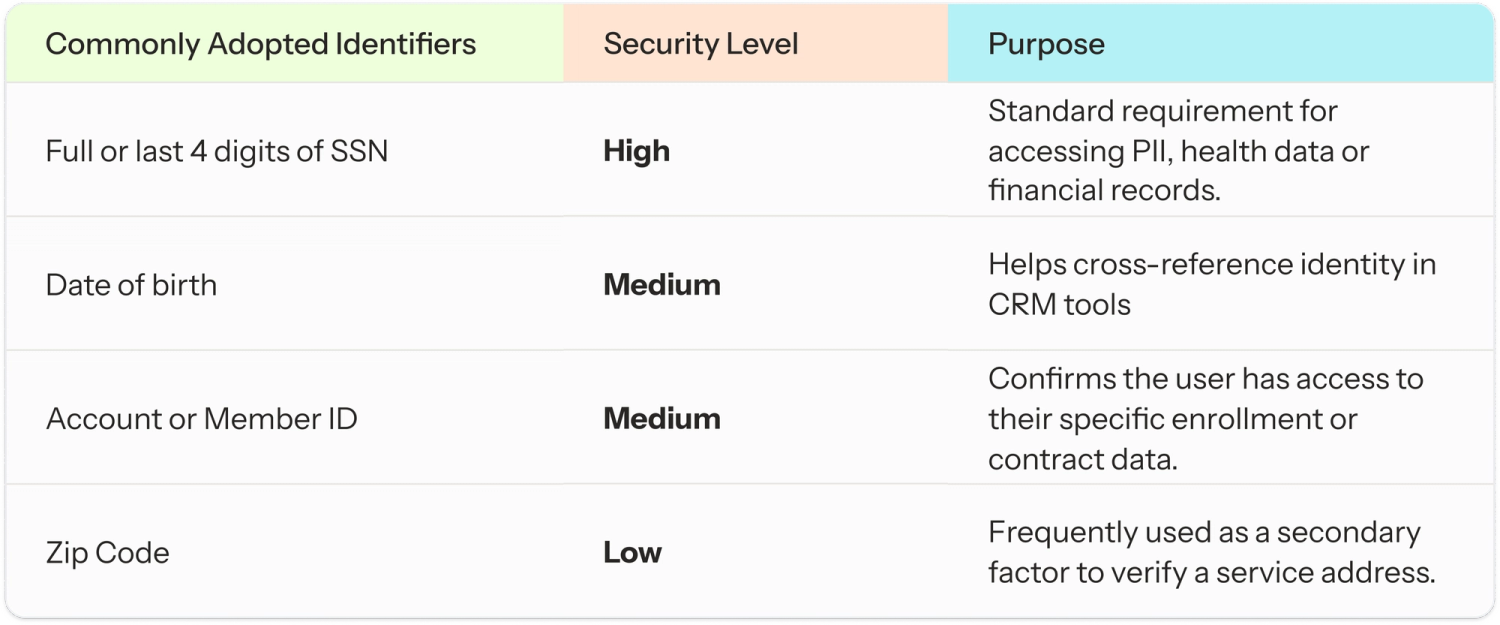Image resolution: width=1500 pixels, height=625 pixels.
Task: Click the High security level value
Action: pyautogui.click(x=636, y=151)
